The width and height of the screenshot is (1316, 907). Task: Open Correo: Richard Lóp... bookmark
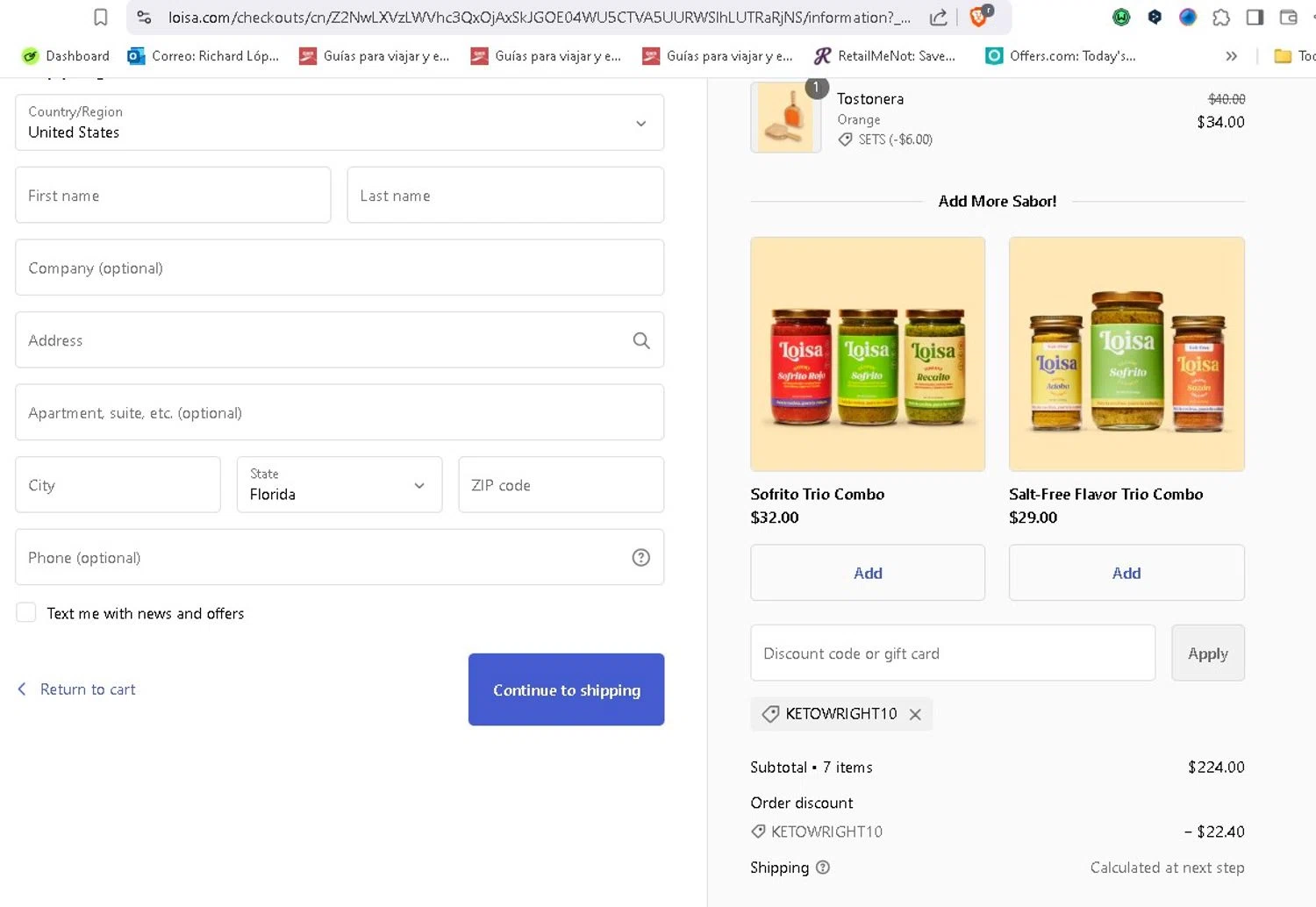pyautogui.click(x=204, y=56)
